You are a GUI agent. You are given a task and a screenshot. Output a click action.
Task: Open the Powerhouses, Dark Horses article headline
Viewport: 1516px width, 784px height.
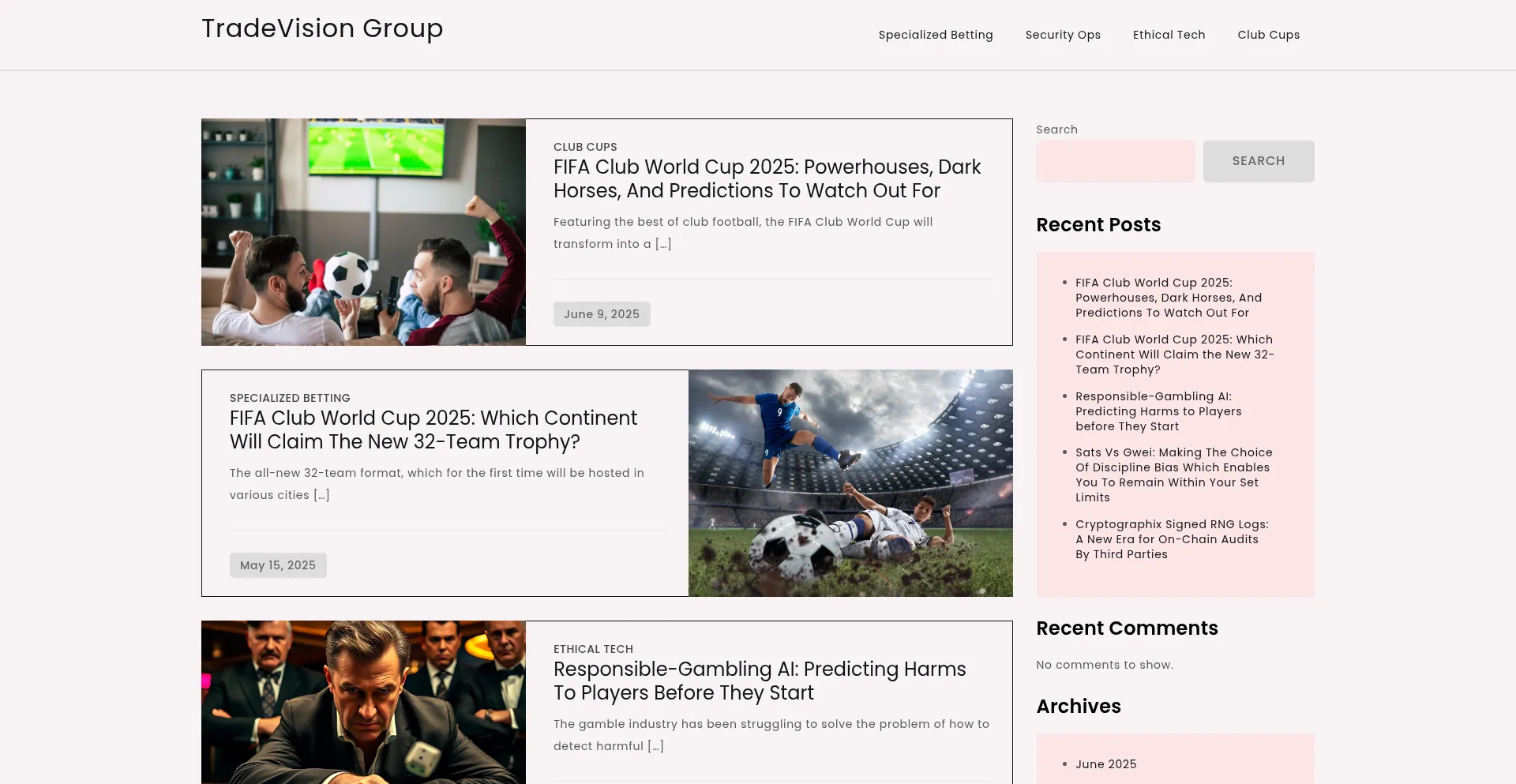pyautogui.click(x=767, y=178)
